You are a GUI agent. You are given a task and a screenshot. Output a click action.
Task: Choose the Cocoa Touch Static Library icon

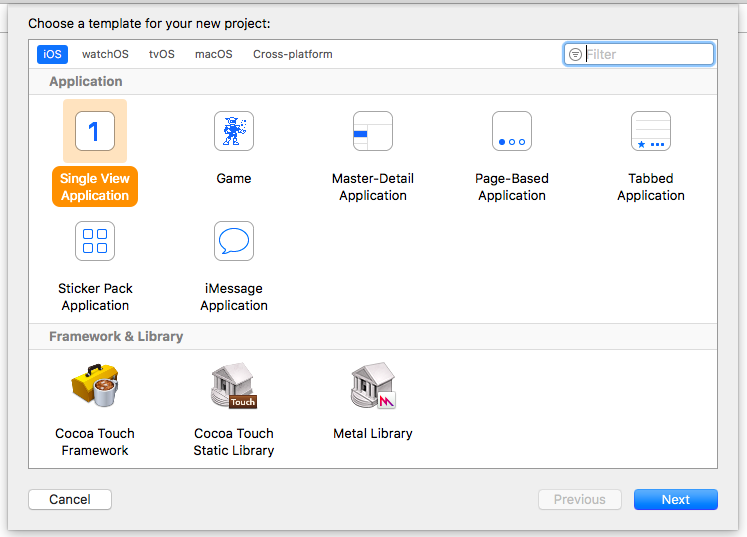[x=234, y=385]
